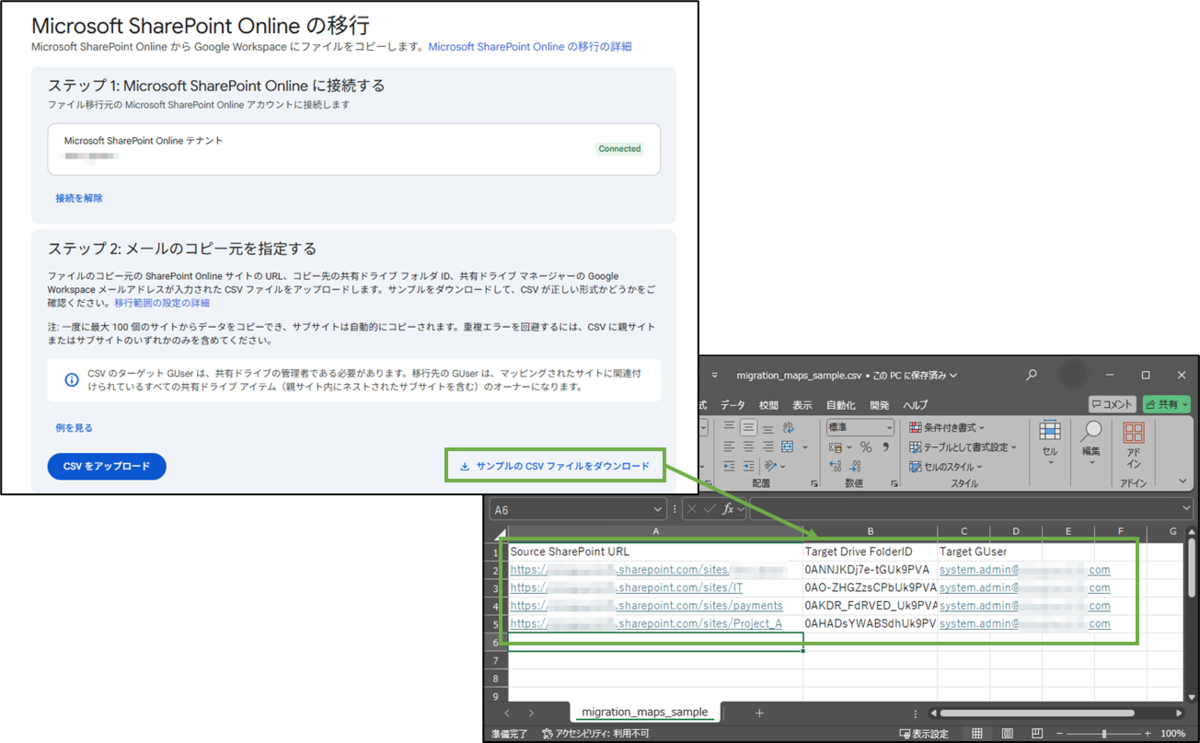Image resolution: width=1200 pixels, height=743 pixels.
Task: Click the select-all corner of the sheet
Action: coord(502,535)
